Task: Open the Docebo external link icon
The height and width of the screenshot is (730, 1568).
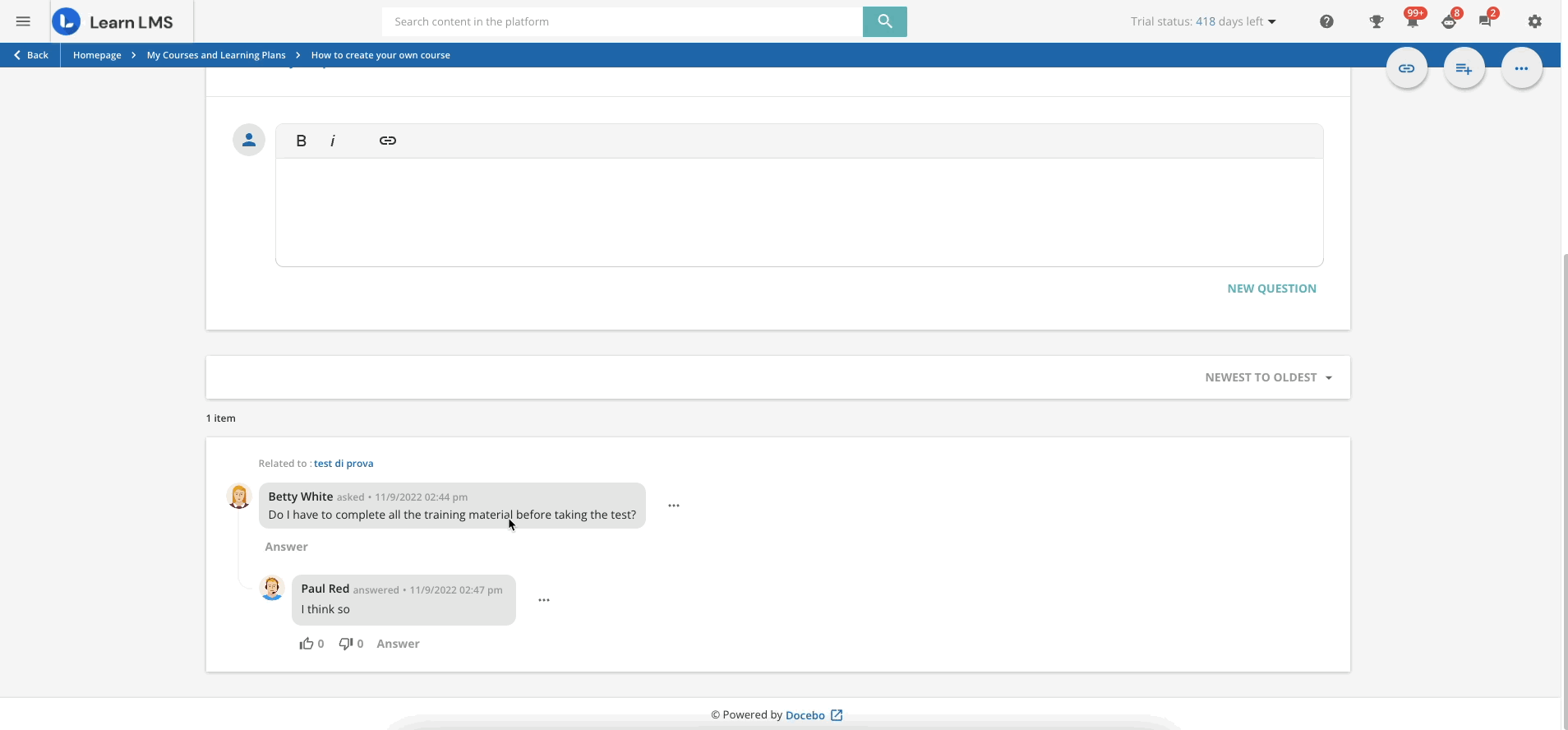Action: coord(837,715)
